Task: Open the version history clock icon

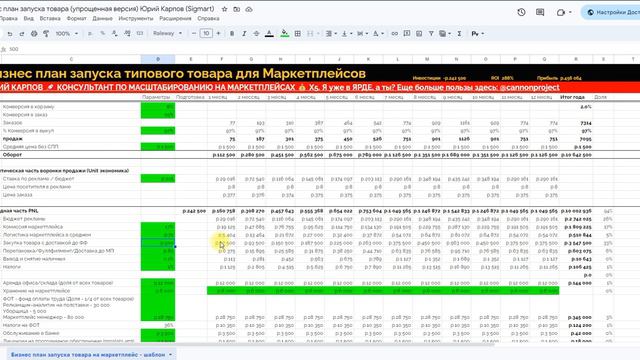Action: coord(521,12)
